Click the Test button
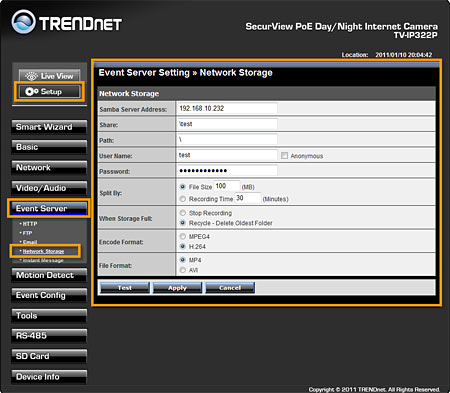The height and width of the screenshot is (393, 450). 125,288
